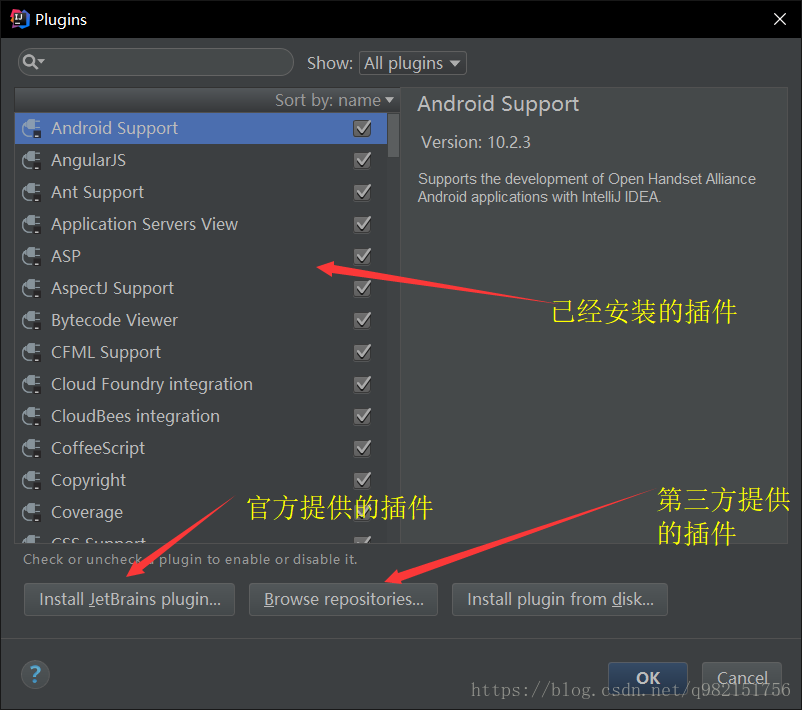Viewport: 802px width, 710px height.
Task: Select the Coverage plugin name
Action: pyautogui.click(x=87, y=512)
